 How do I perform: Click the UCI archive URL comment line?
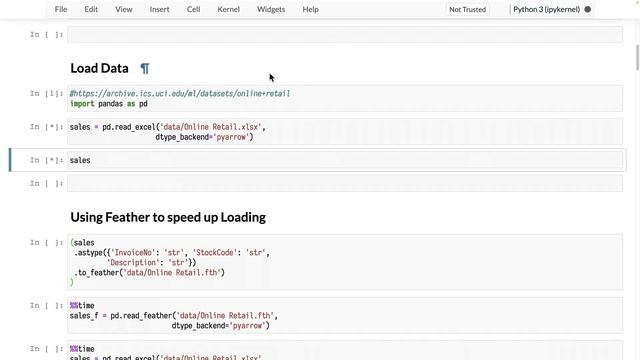click(x=180, y=93)
